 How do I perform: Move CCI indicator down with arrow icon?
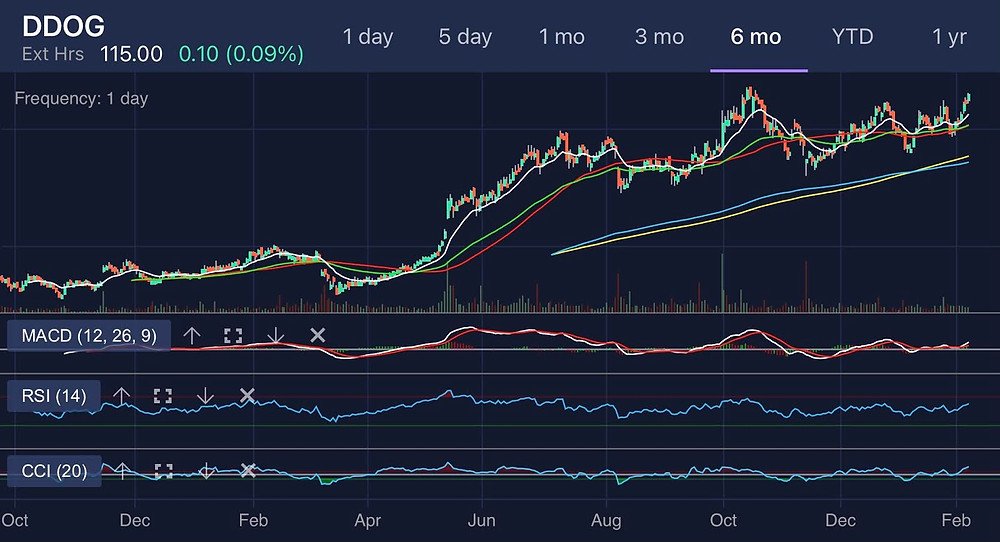pos(206,471)
